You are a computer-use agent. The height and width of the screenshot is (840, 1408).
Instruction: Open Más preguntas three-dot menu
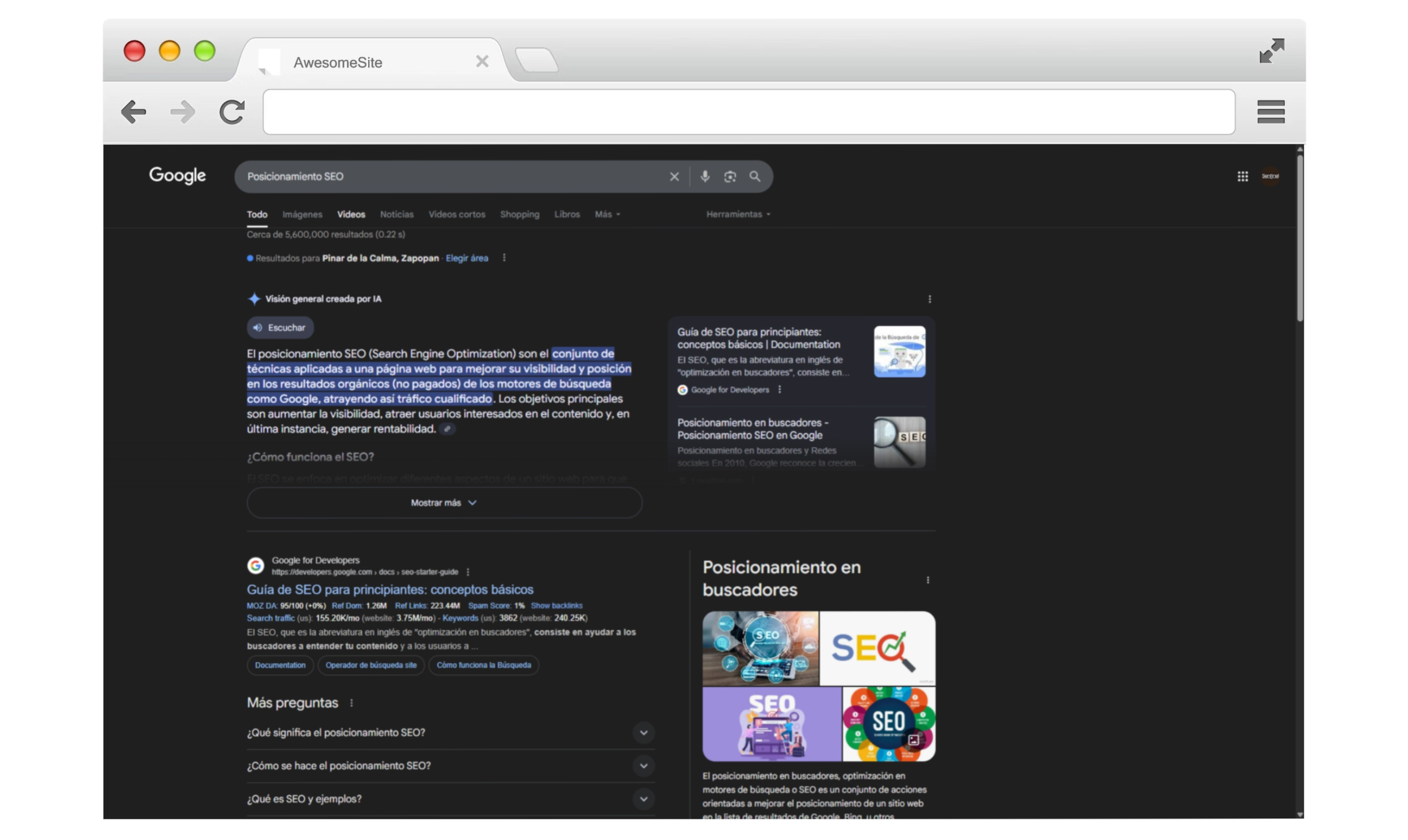coord(351,703)
